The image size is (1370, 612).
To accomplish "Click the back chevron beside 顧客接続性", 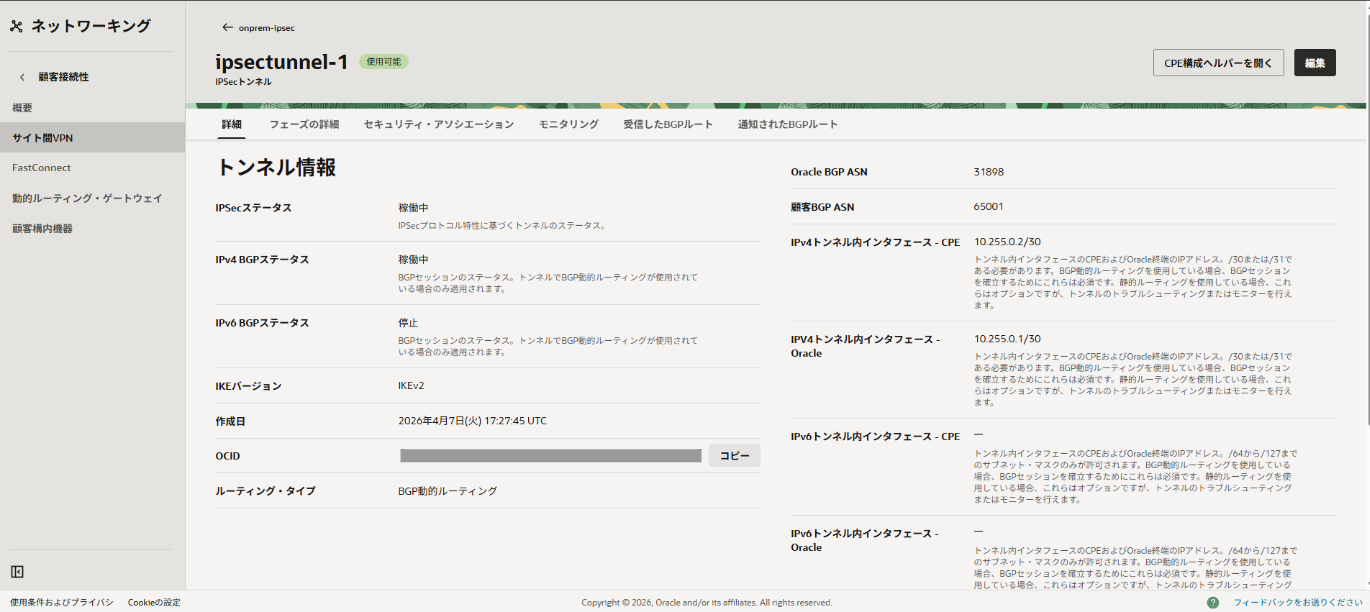I will [23, 77].
